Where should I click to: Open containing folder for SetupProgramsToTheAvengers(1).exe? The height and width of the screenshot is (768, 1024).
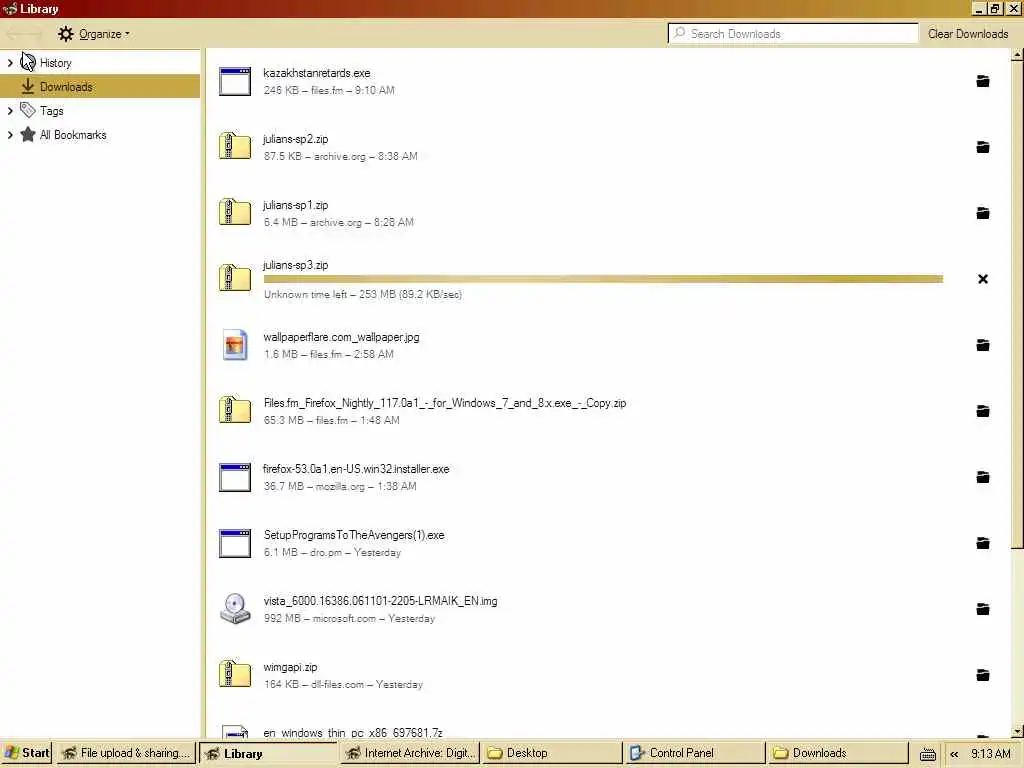(x=982, y=543)
